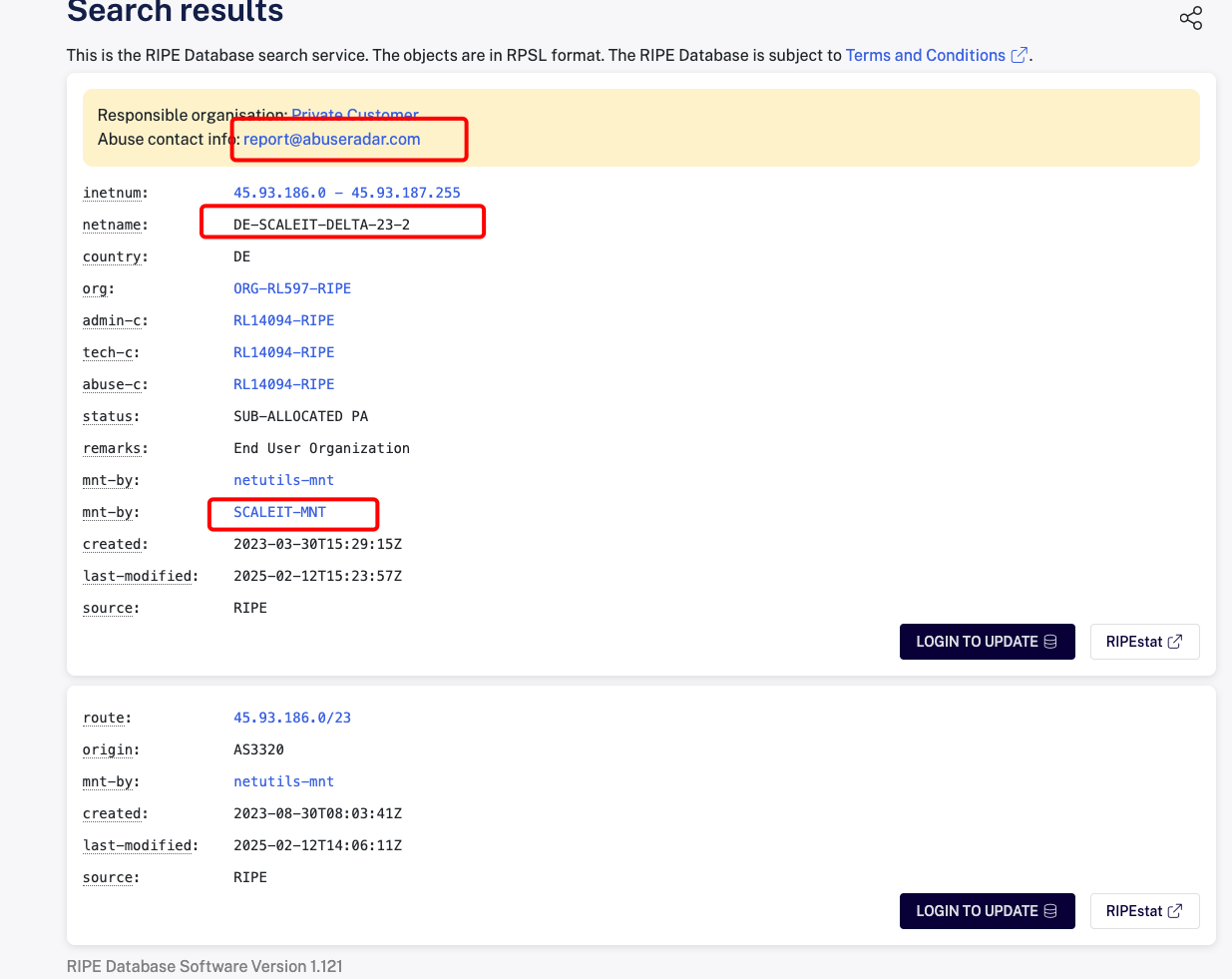Click the admin-c RL14094-RIPE link

[283, 320]
